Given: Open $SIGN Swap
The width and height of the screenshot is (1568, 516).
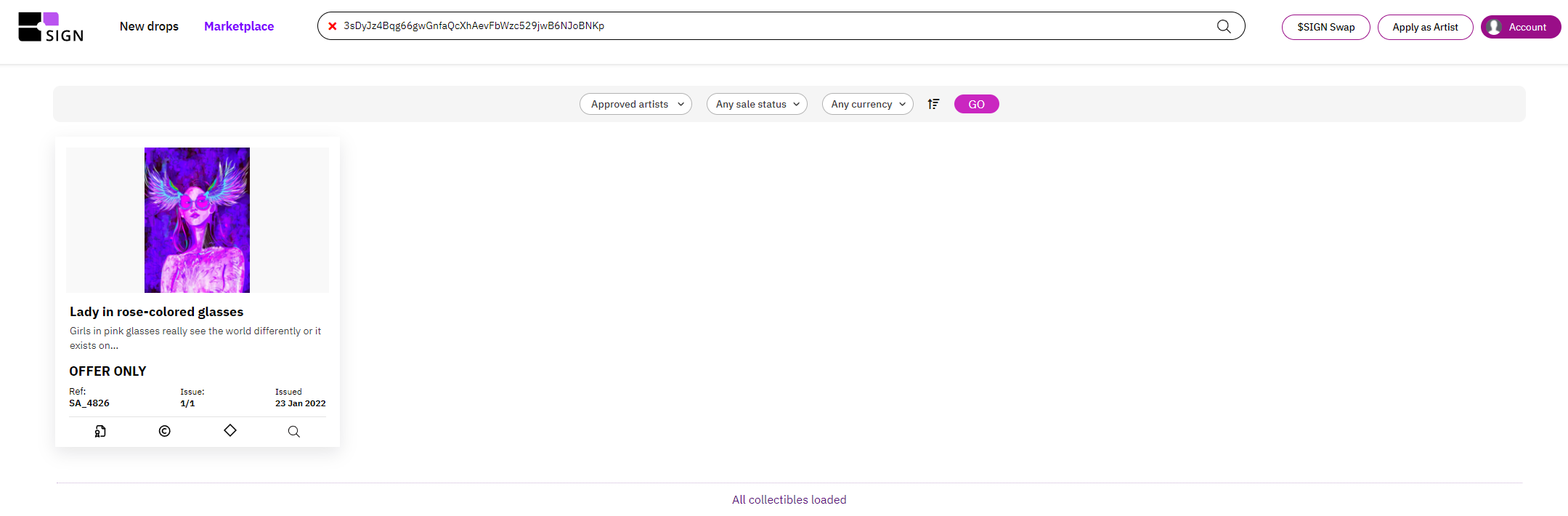Looking at the screenshot, I should point(1325,27).
